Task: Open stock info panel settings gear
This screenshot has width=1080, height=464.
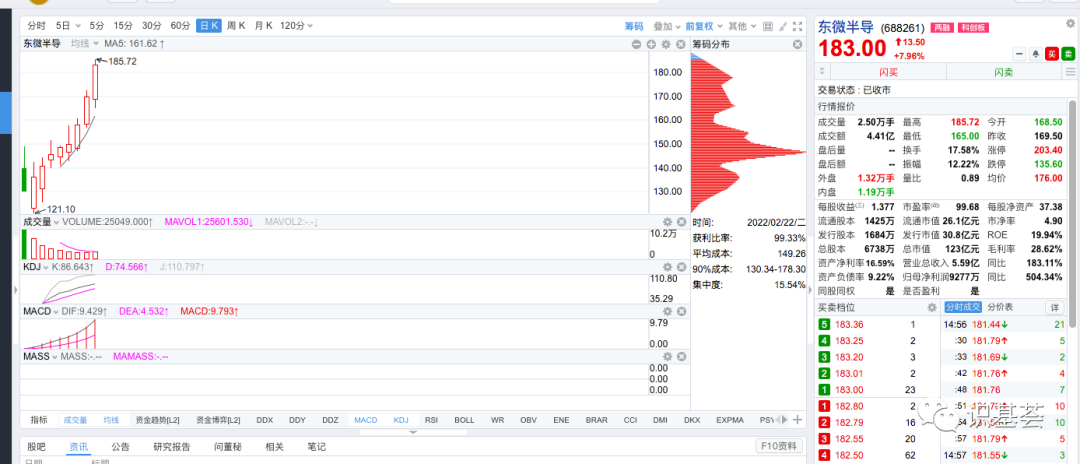Action: [1070, 23]
